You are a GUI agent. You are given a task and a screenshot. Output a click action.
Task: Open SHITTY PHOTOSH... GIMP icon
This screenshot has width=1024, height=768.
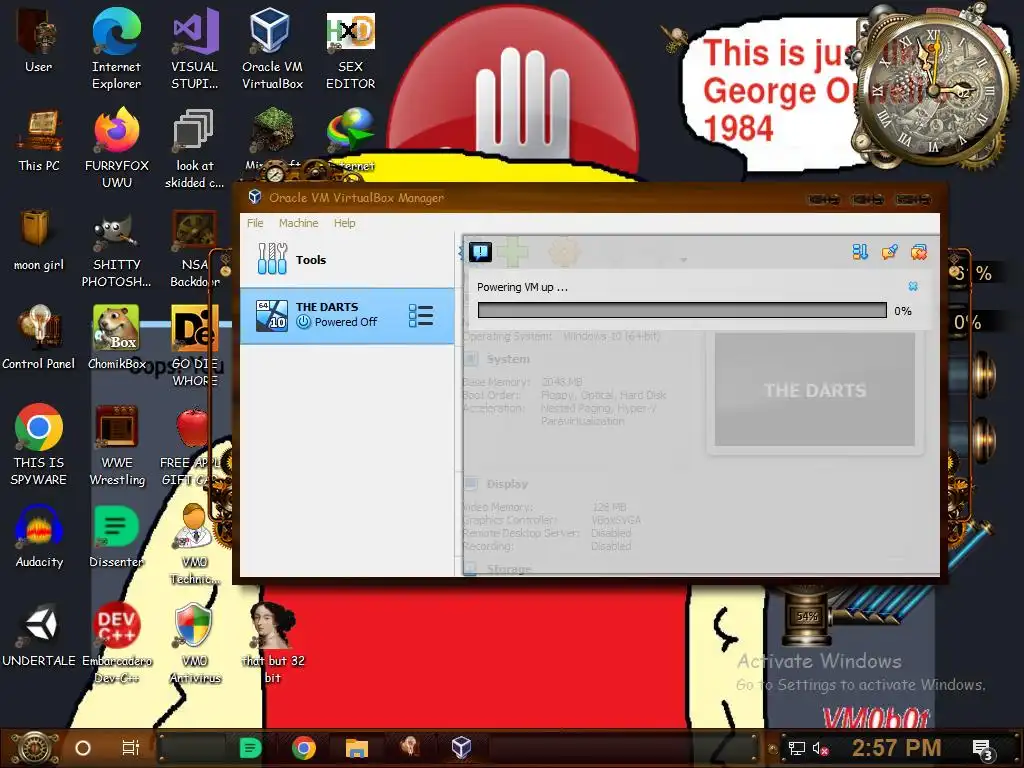[x=116, y=251]
